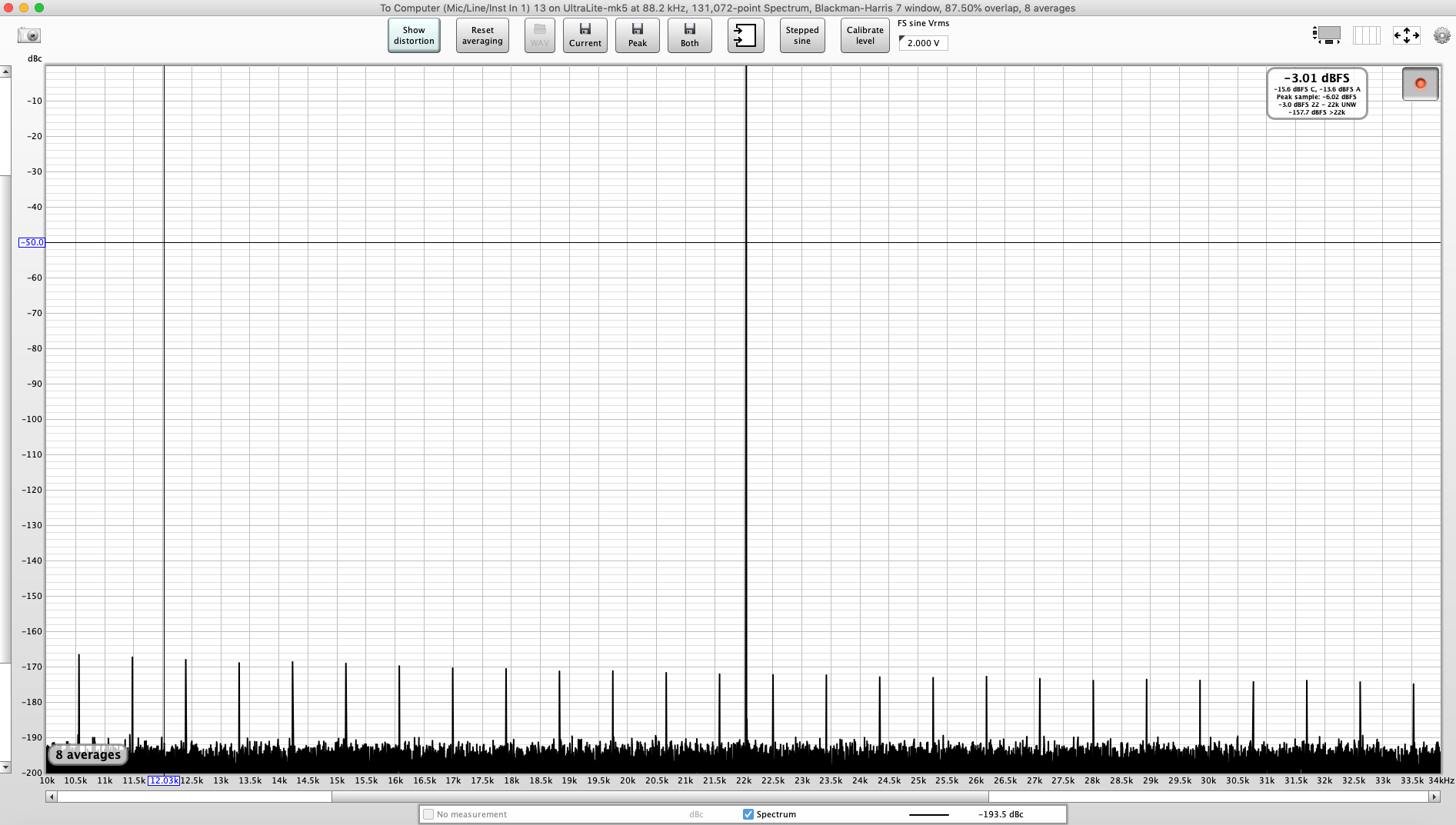This screenshot has width=1456, height=825.
Task: Click the -100 level axis label
Action: (32, 419)
